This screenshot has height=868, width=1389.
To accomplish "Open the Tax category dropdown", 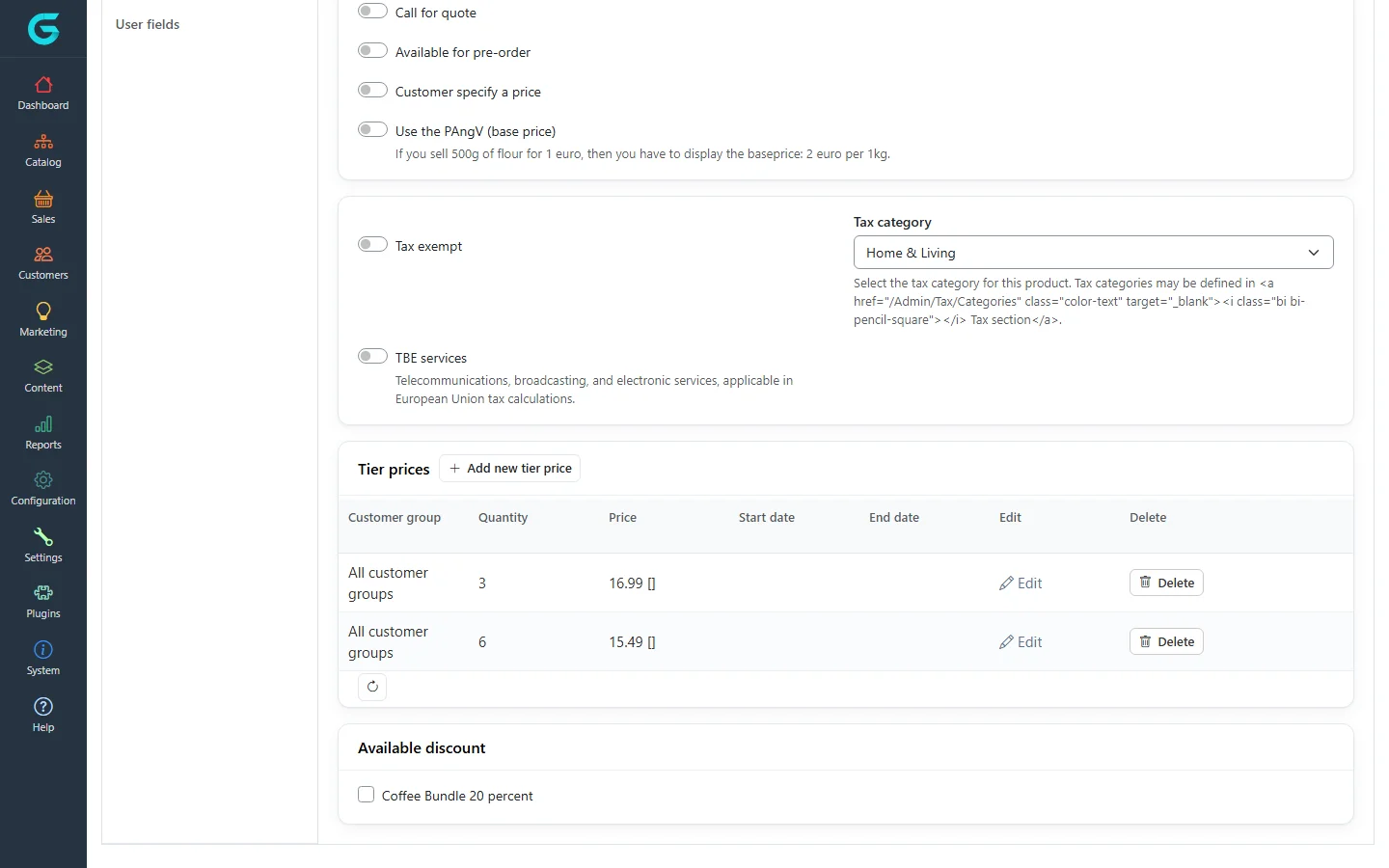I will click(1094, 253).
